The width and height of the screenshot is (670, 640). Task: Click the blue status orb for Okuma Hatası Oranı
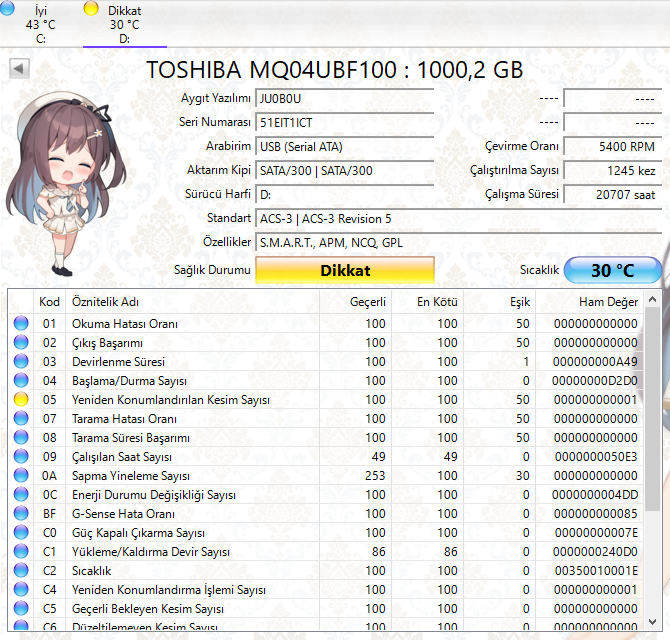21,323
